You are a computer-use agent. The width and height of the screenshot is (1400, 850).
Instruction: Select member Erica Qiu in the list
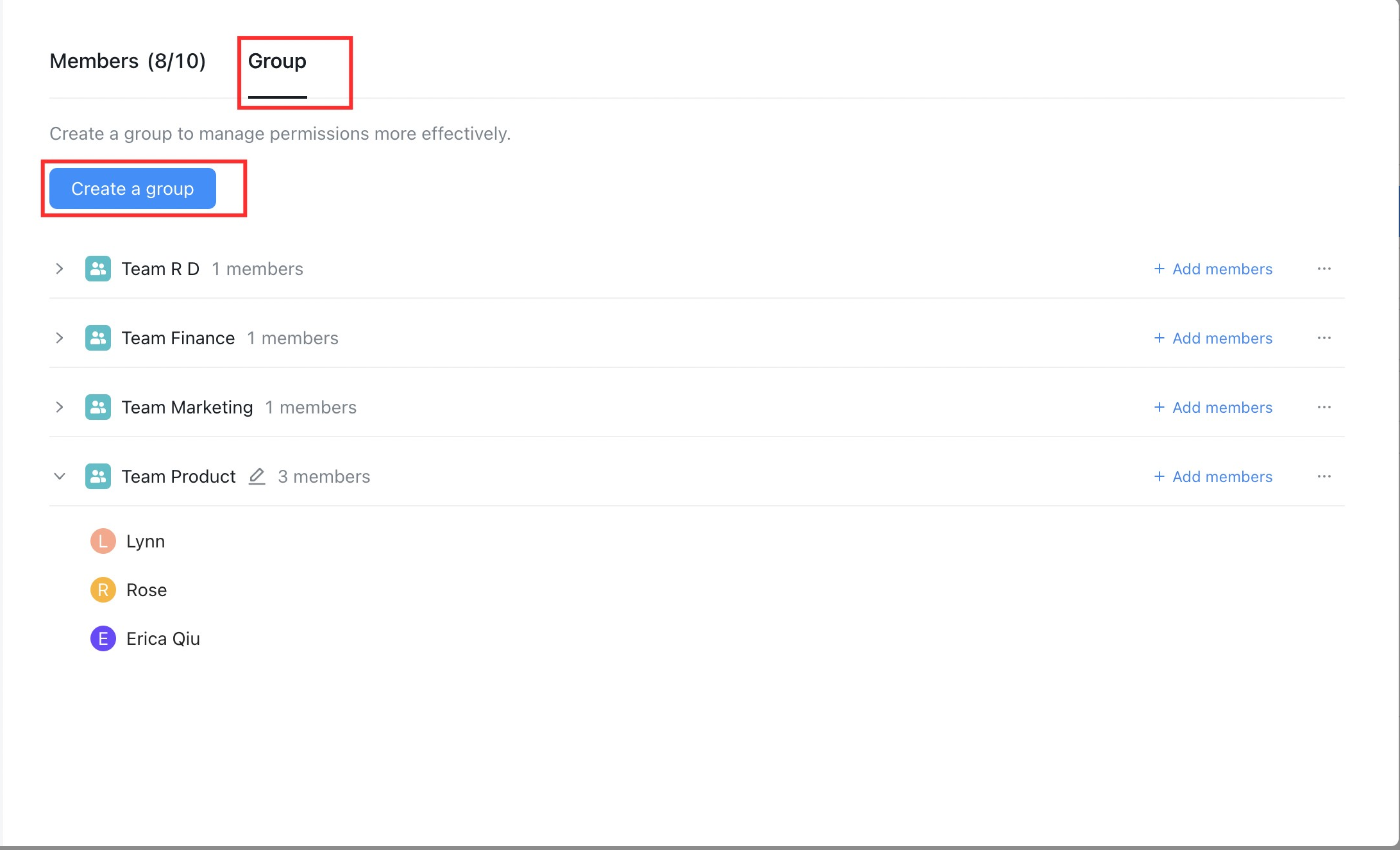pyautogui.click(x=163, y=638)
